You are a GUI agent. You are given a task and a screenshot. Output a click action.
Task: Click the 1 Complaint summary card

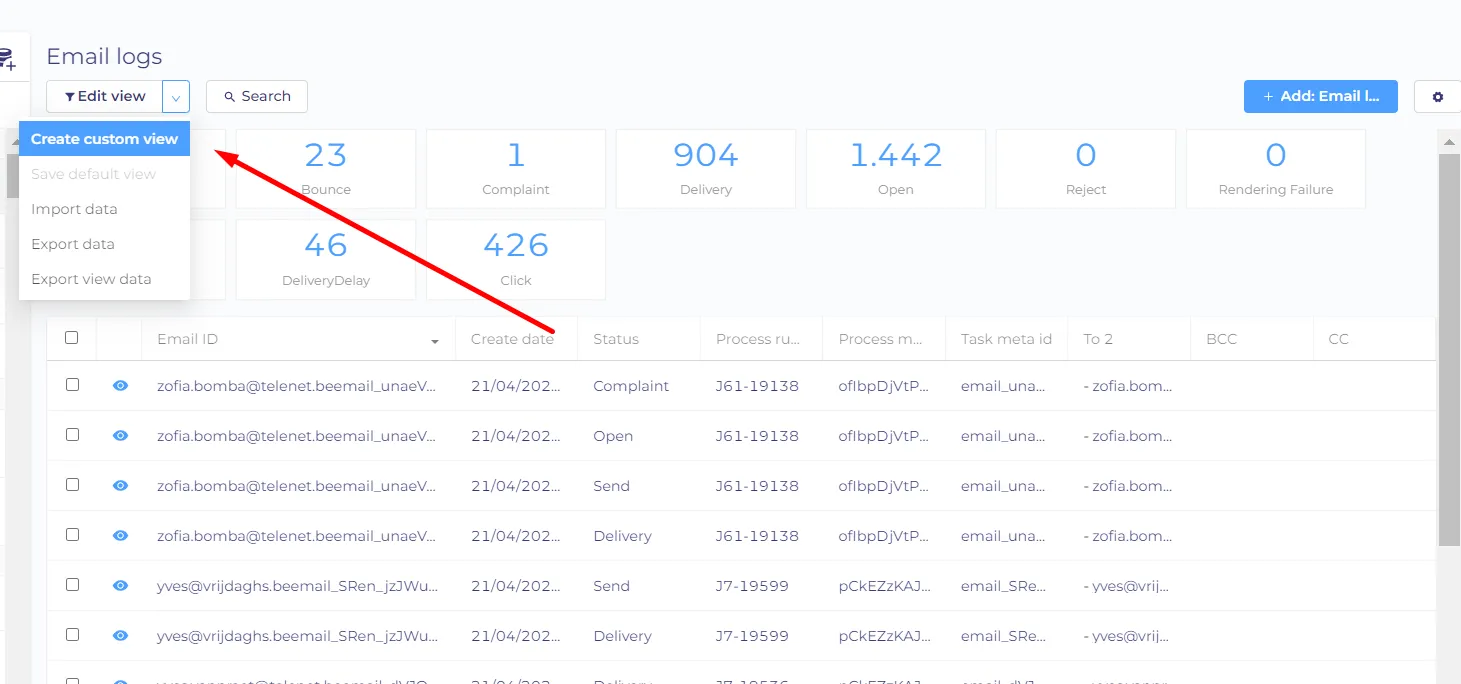tap(516, 169)
